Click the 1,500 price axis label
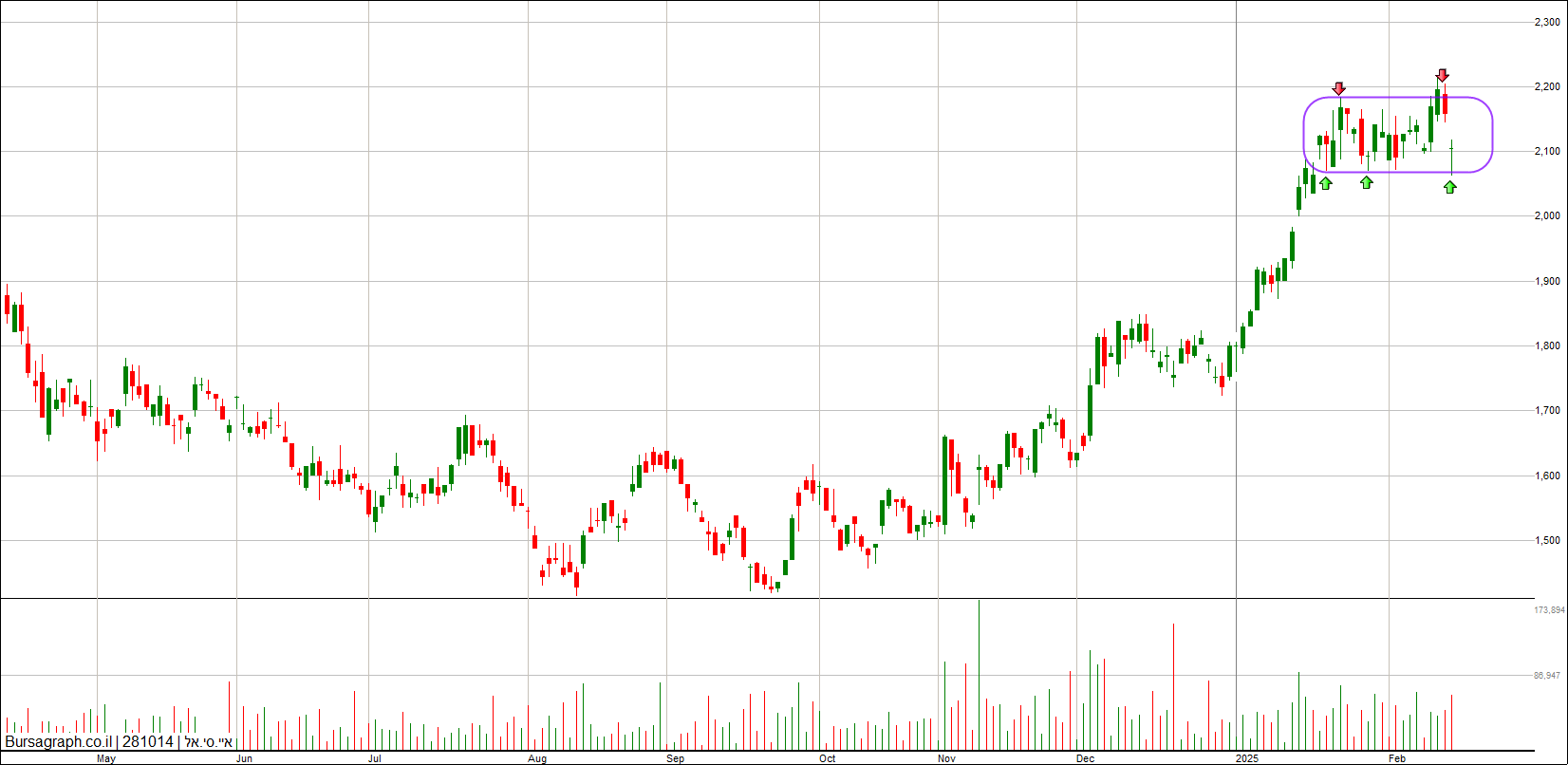The width and height of the screenshot is (1568, 765). [x=1547, y=540]
